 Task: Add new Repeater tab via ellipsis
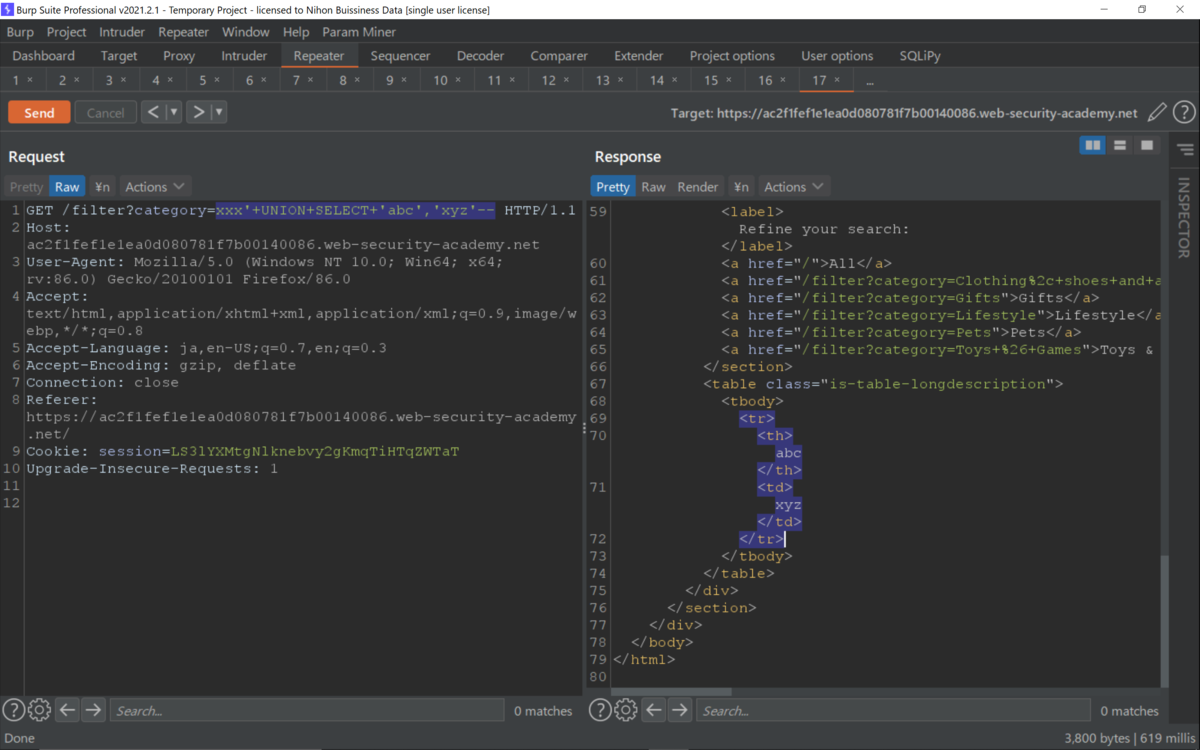(x=870, y=81)
